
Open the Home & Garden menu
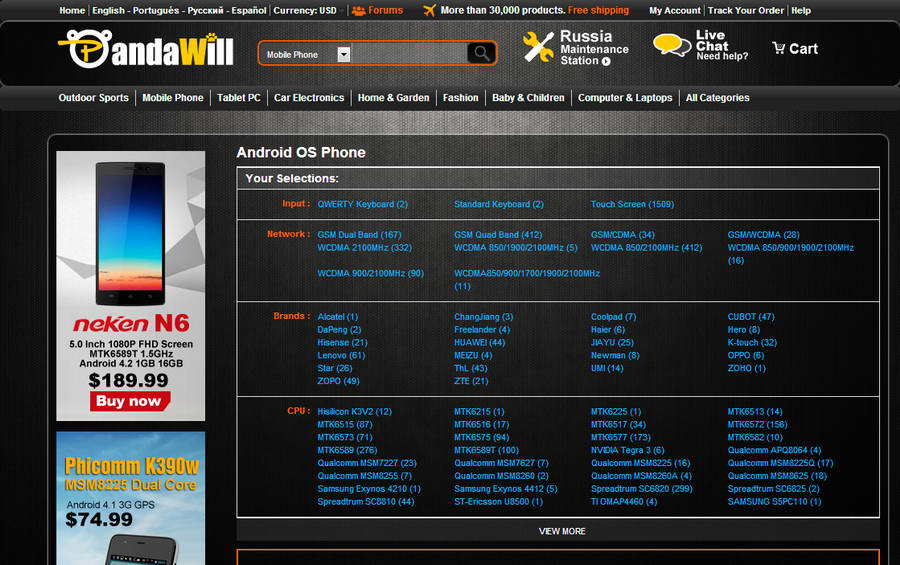(393, 98)
